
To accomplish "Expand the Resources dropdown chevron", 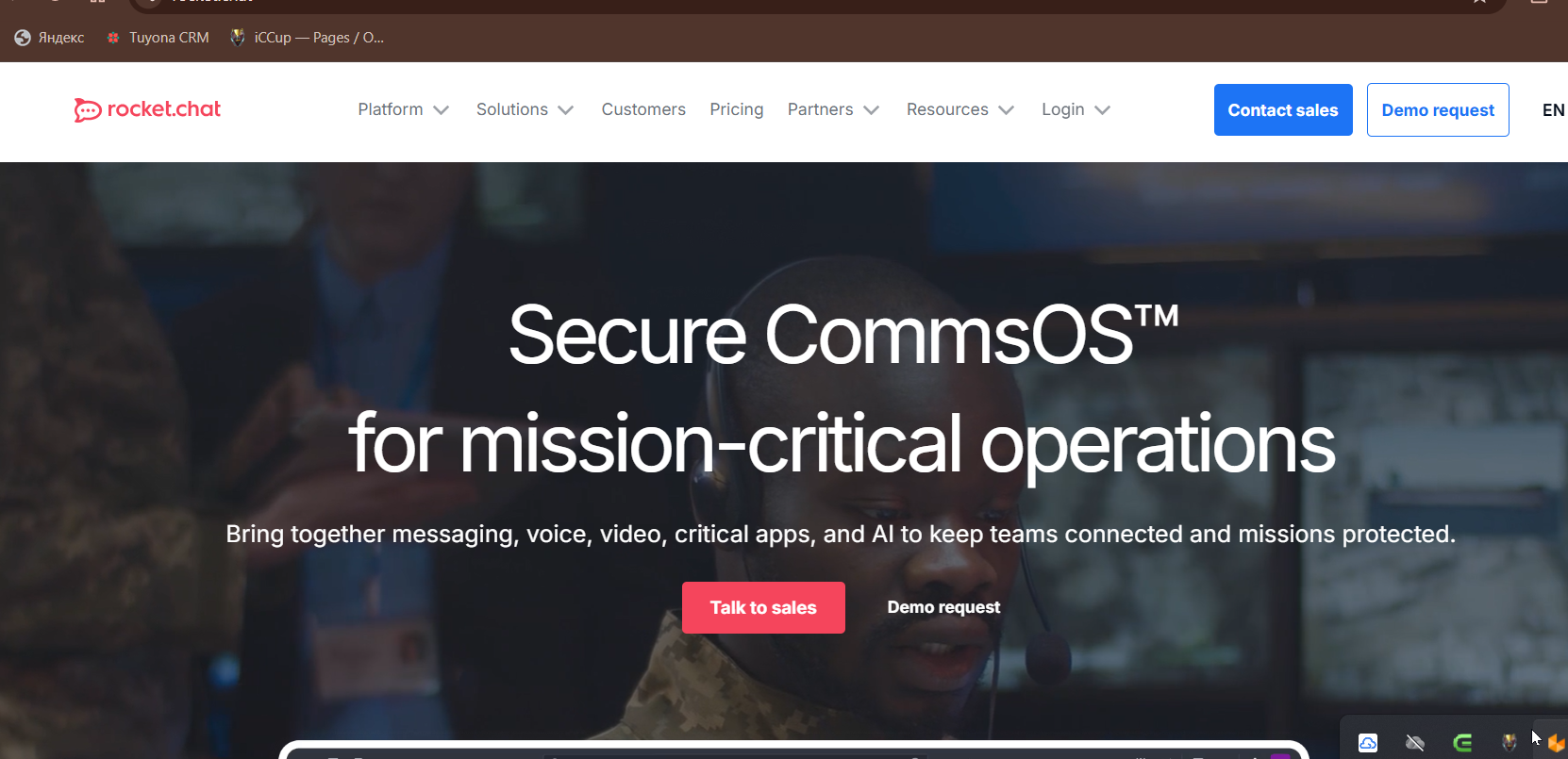I will click(x=1007, y=110).
